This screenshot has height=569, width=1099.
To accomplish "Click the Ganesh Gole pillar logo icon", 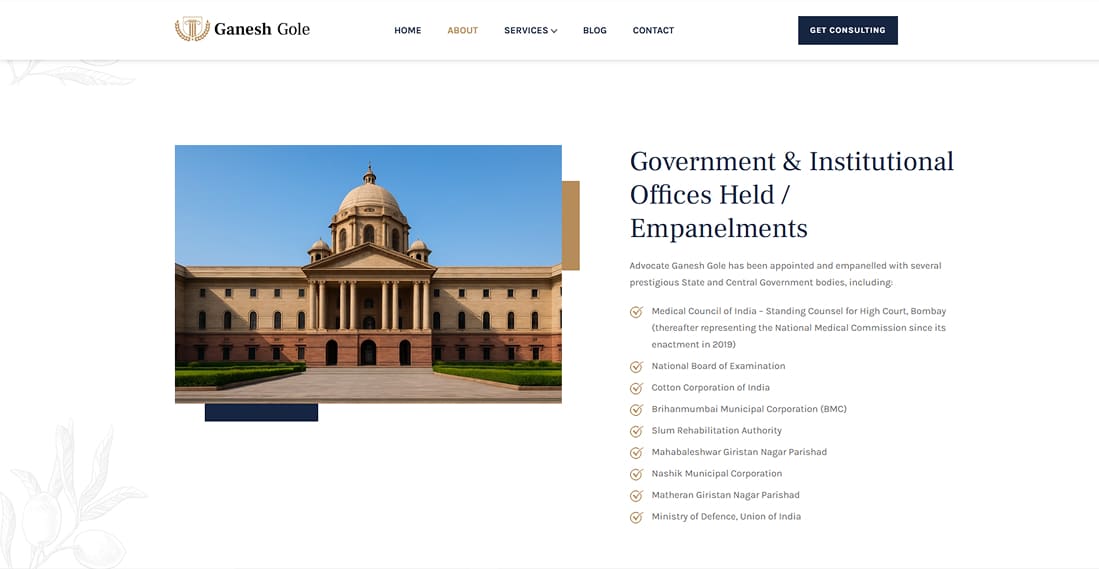I will point(192,30).
